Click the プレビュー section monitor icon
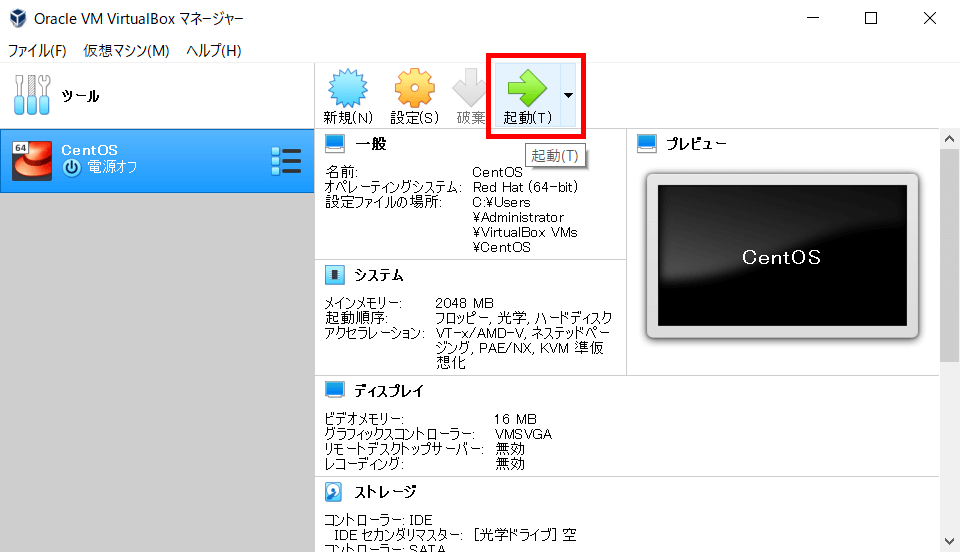 (647, 143)
